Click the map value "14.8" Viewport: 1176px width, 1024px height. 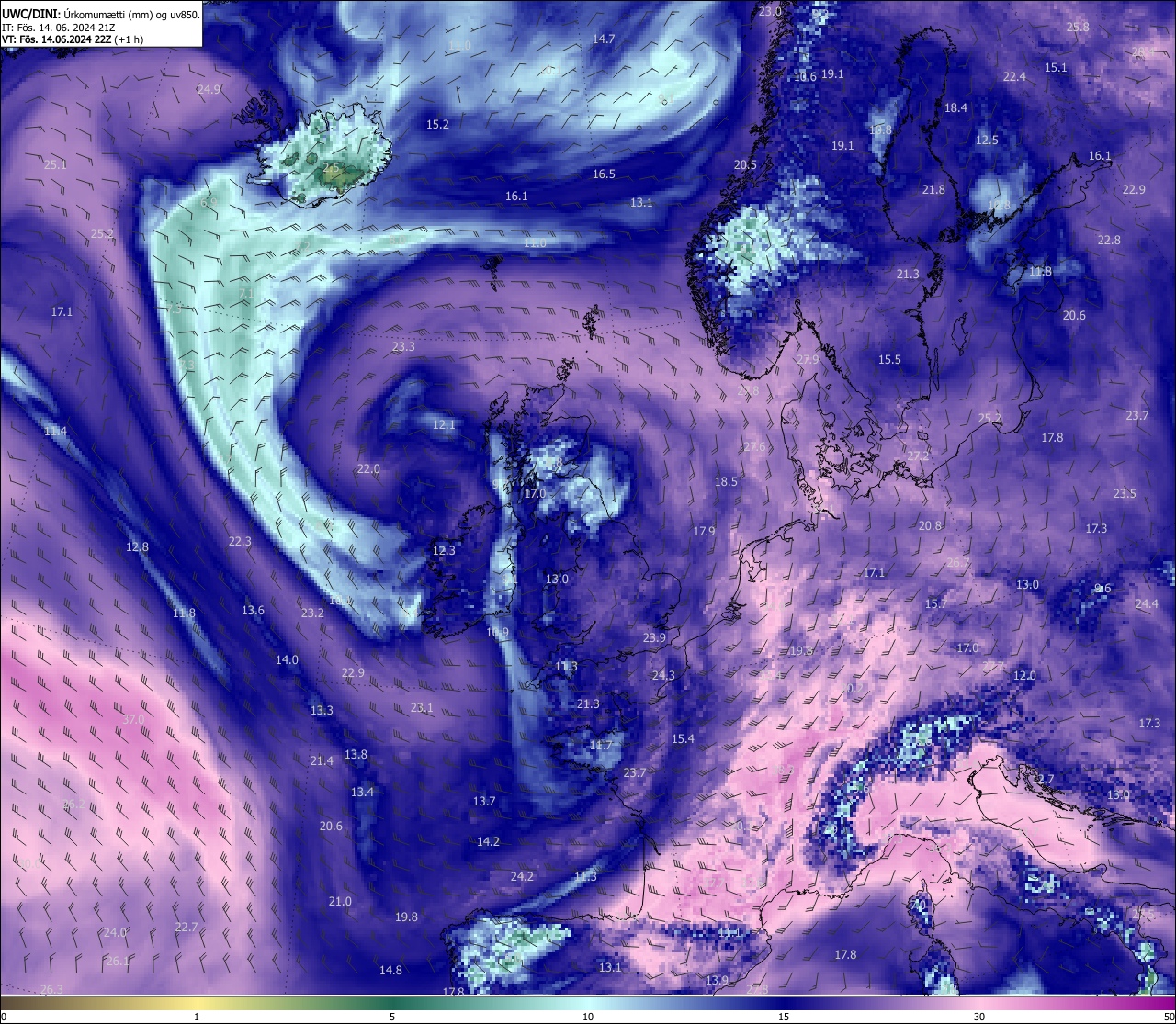(390, 970)
